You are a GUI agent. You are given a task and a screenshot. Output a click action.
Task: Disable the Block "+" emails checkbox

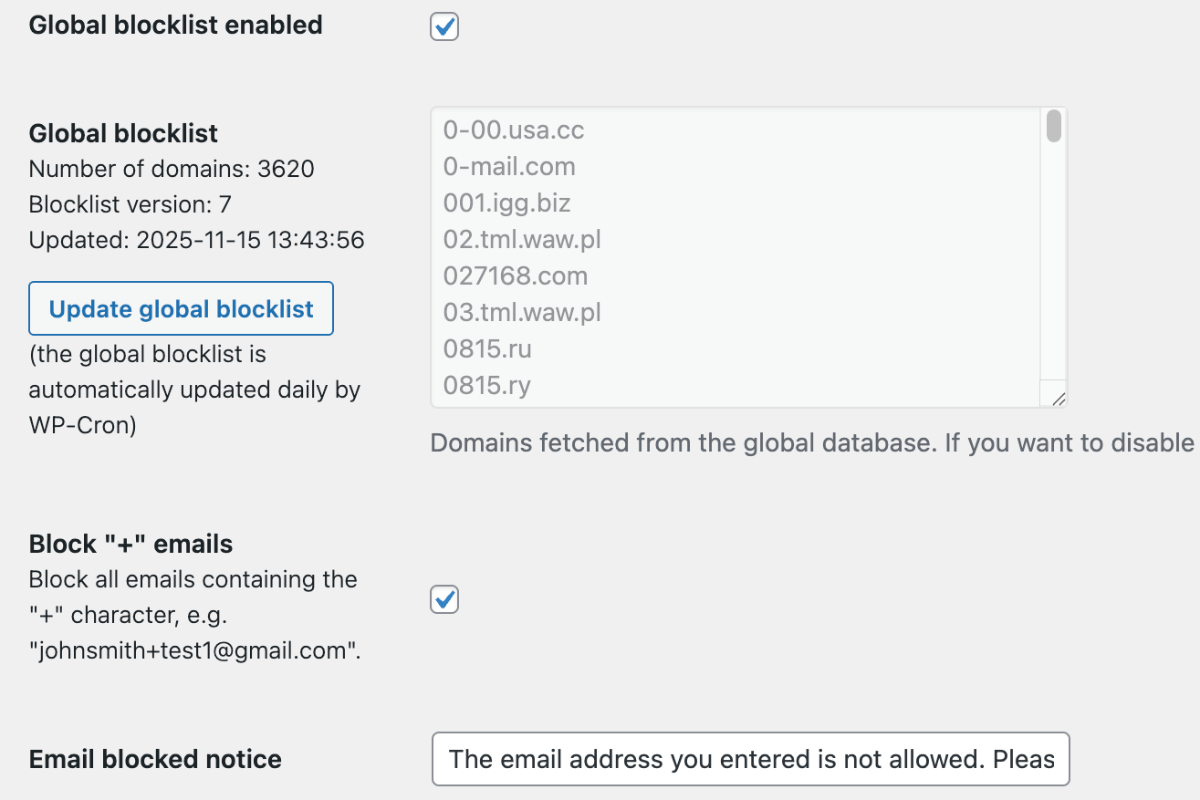[443, 599]
